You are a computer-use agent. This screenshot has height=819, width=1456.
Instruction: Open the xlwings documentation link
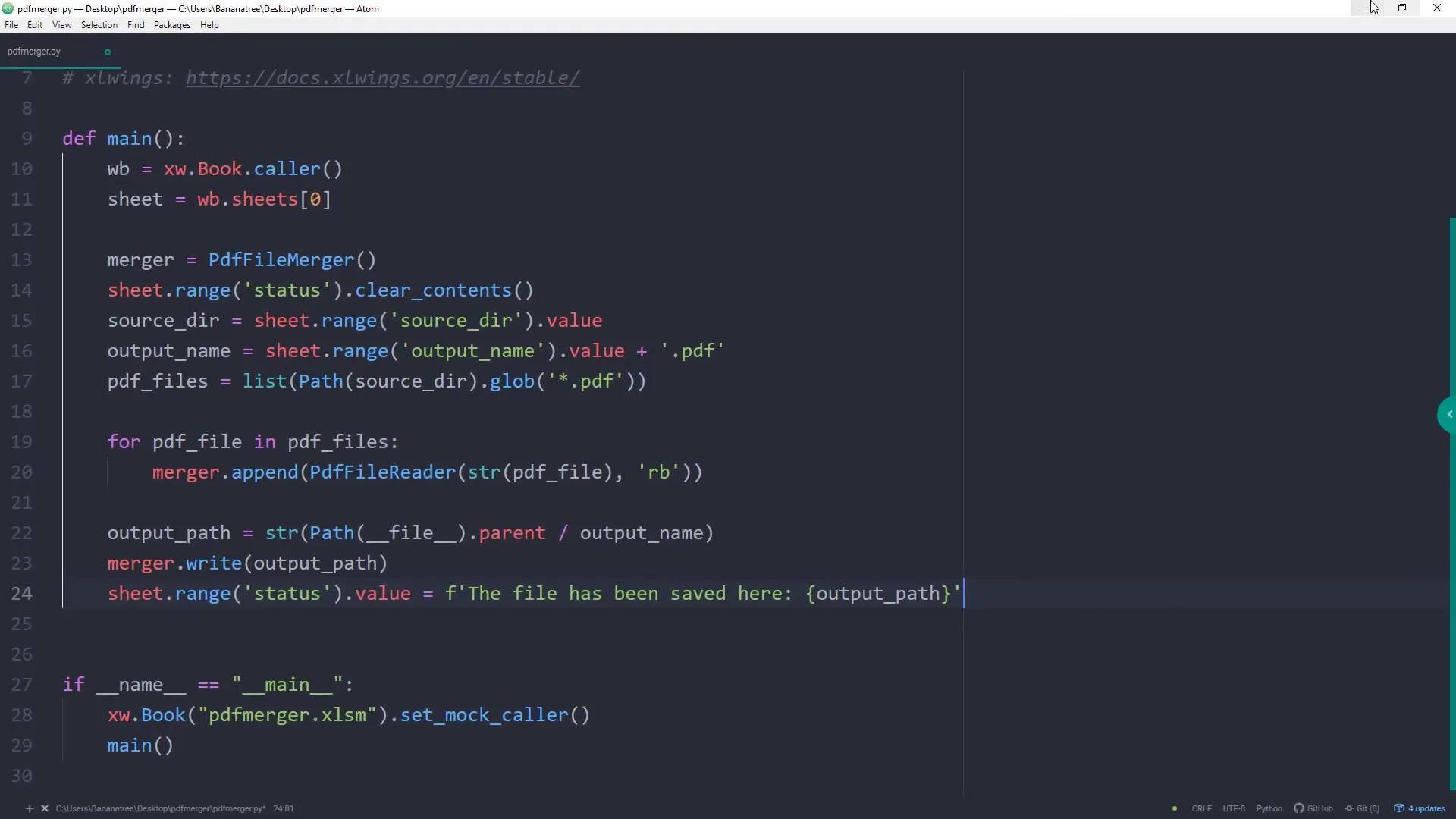381,78
